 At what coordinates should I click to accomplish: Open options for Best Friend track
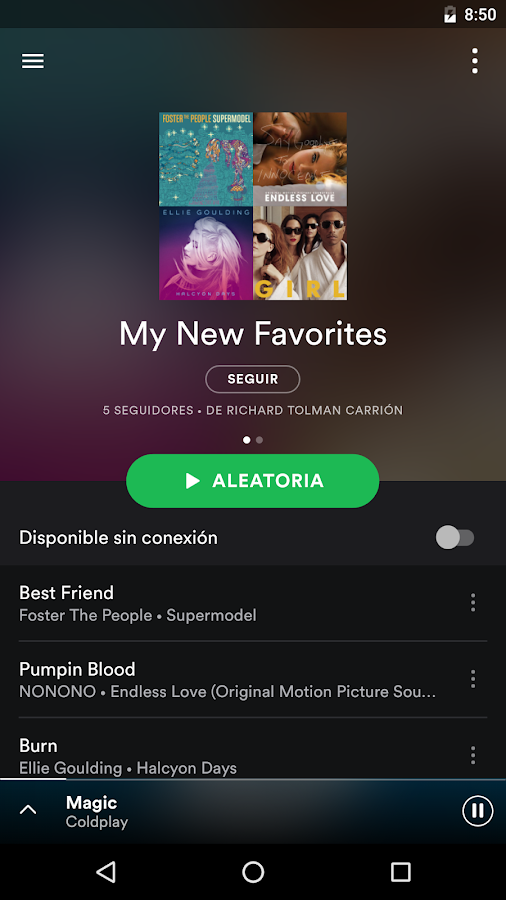(x=473, y=603)
